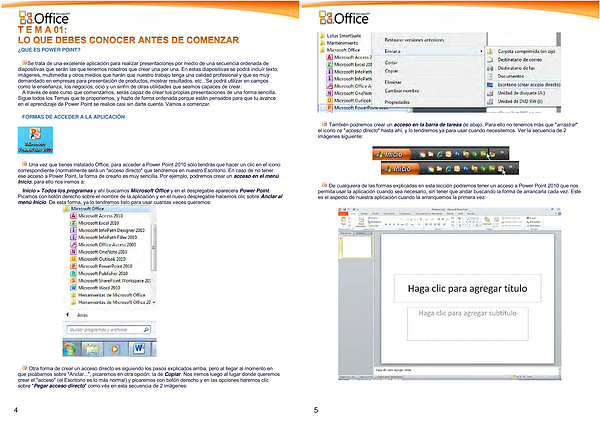
Task: Launch Microsoft Word 2010 from the programs list
Action: [x=95, y=288]
